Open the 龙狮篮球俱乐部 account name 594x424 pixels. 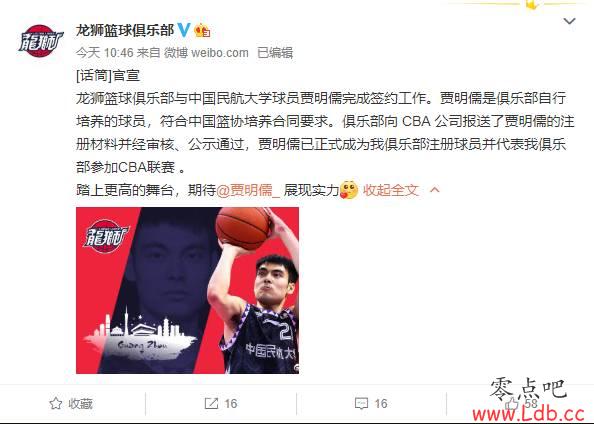tap(125, 30)
